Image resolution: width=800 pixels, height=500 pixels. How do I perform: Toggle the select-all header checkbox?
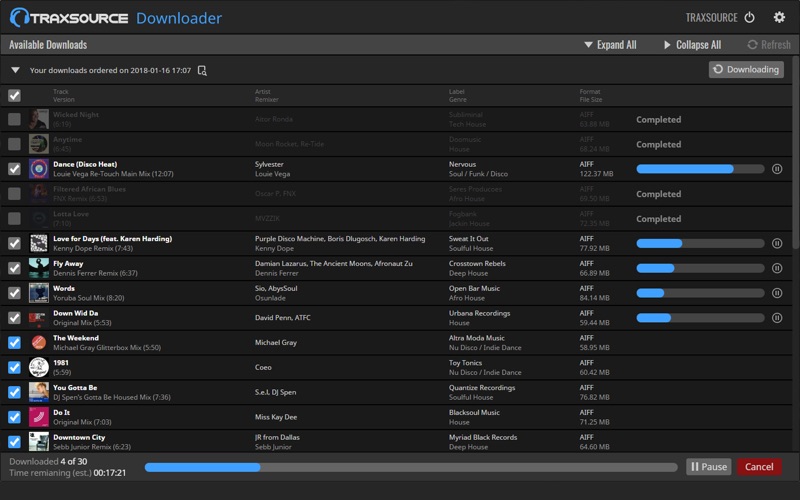tap(14, 95)
